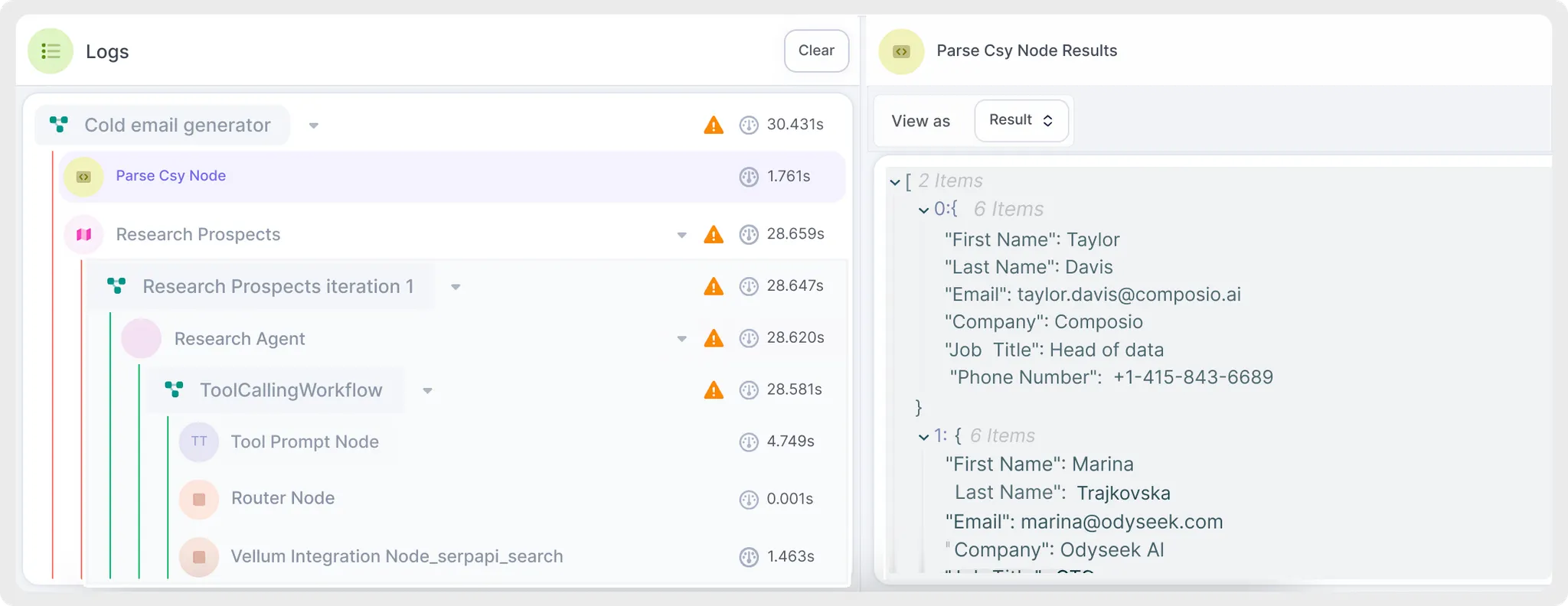Click the Research Prospects iteration 1 workflow icon
1568x606 pixels.
pos(116,286)
